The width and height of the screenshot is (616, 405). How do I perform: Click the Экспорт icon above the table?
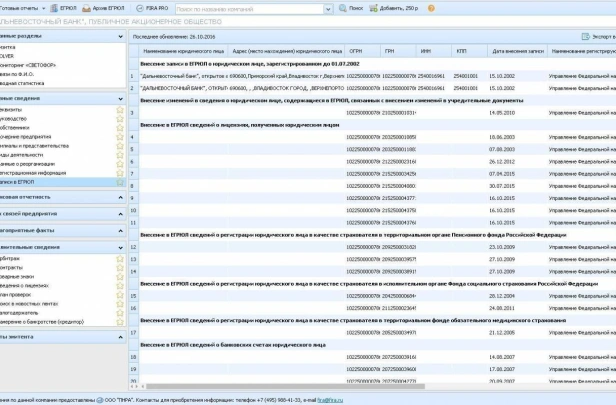pos(585,37)
